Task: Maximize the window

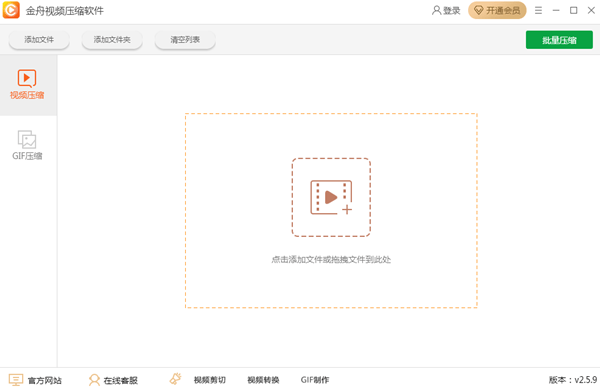Action: pos(574,10)
